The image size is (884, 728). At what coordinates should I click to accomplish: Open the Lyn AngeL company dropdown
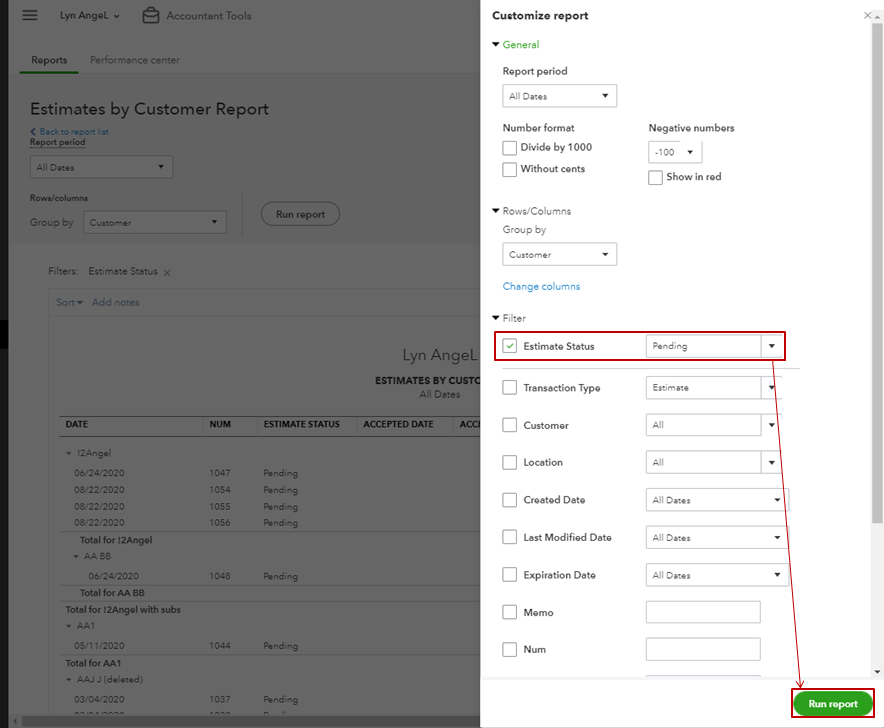tap(90, 16)
